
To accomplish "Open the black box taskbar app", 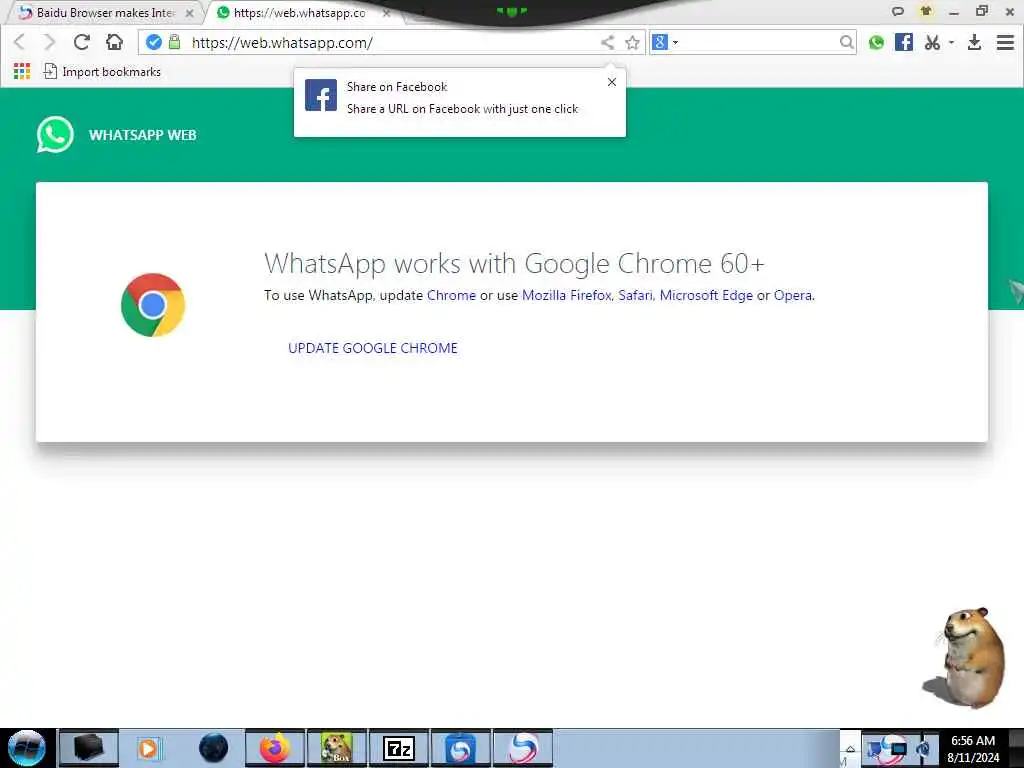I will pos(89,748).
